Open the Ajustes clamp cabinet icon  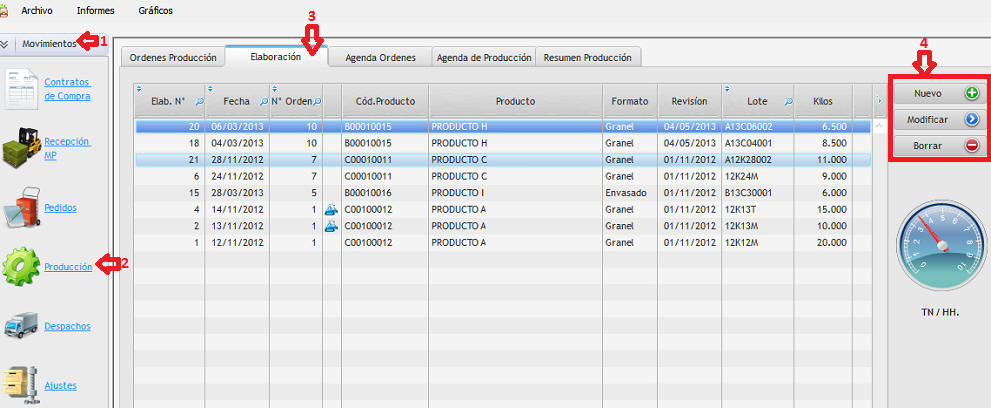[x=20, y=385]
